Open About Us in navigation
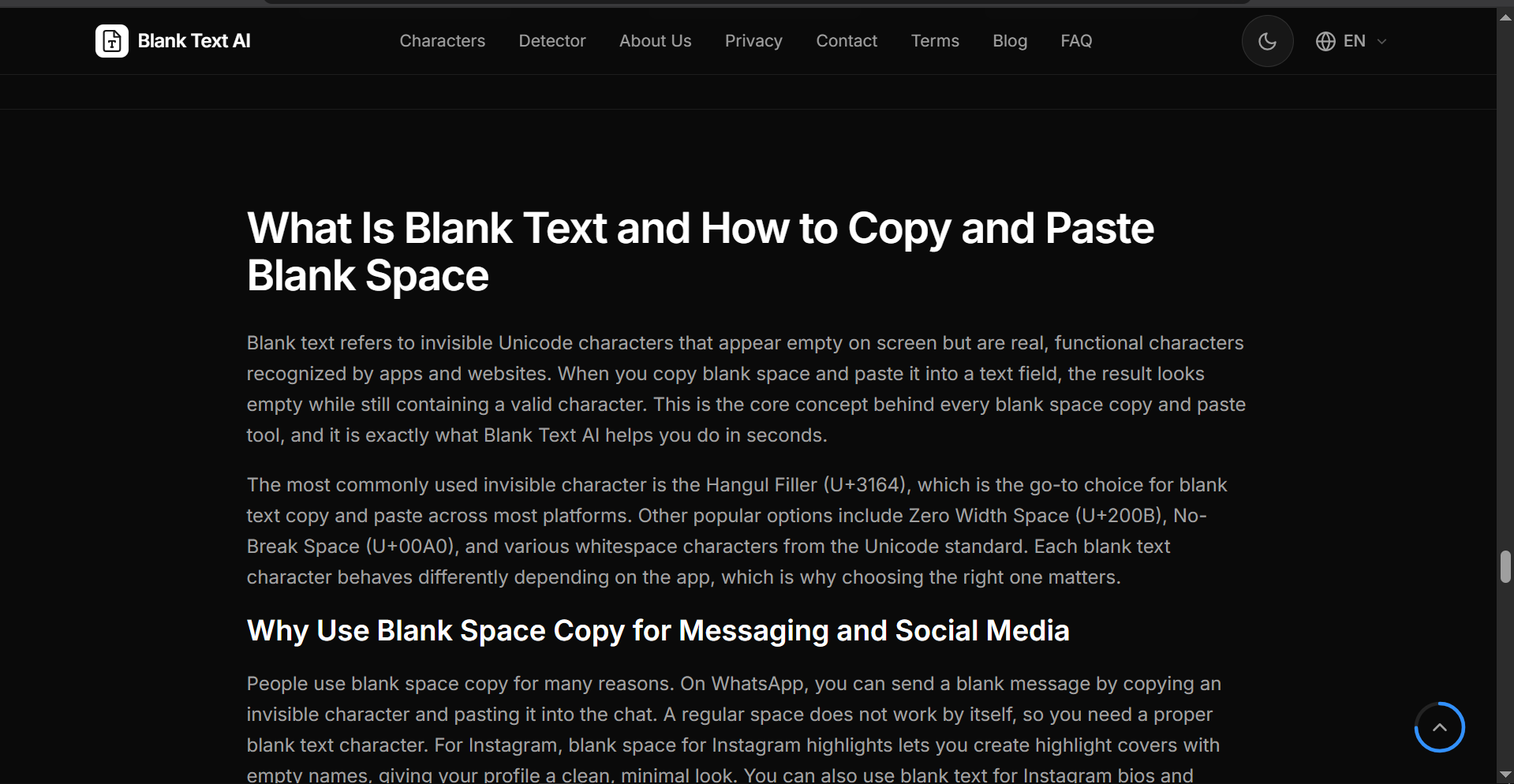Image resolution: width=1514 pixels, height=784 pixels. [655, 41]
